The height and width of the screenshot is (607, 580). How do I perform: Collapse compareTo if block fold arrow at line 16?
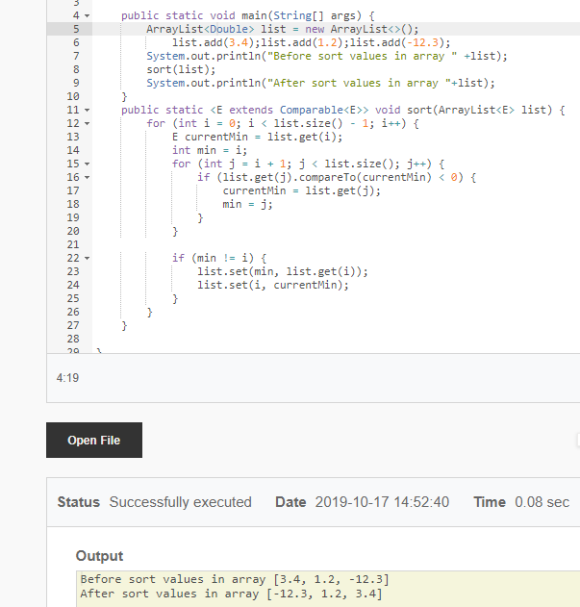tap(87, 177)
